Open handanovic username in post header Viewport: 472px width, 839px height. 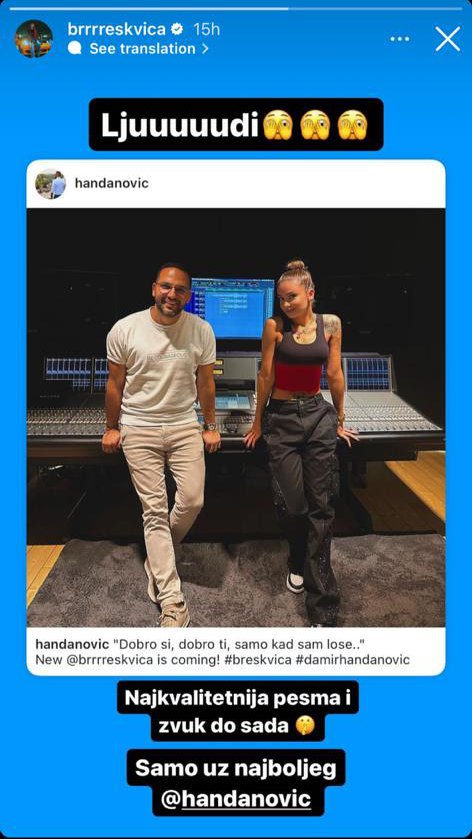[x=112, y=184]
